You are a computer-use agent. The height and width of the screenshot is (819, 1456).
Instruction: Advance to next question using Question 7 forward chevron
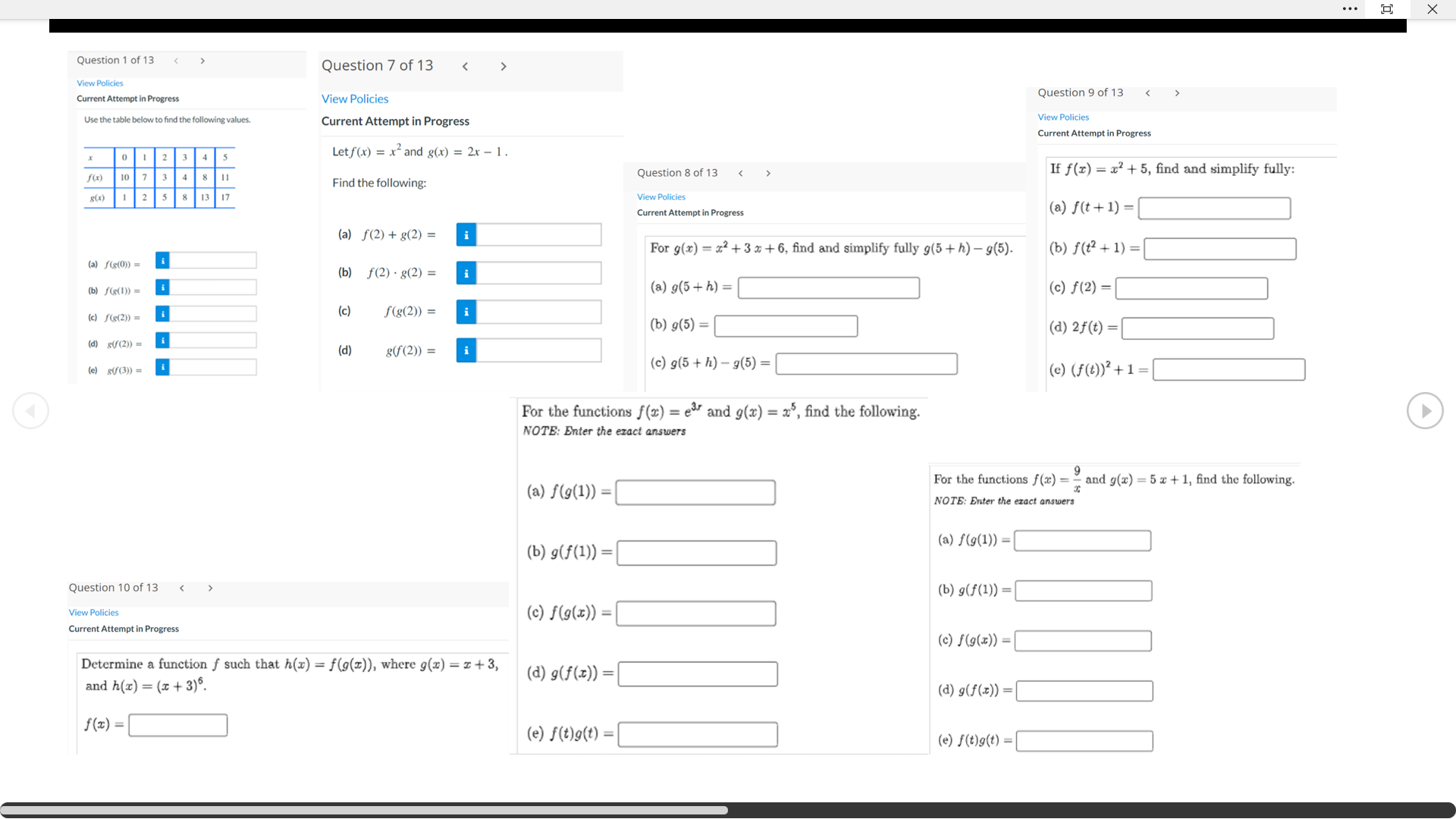tap(504, 67)
